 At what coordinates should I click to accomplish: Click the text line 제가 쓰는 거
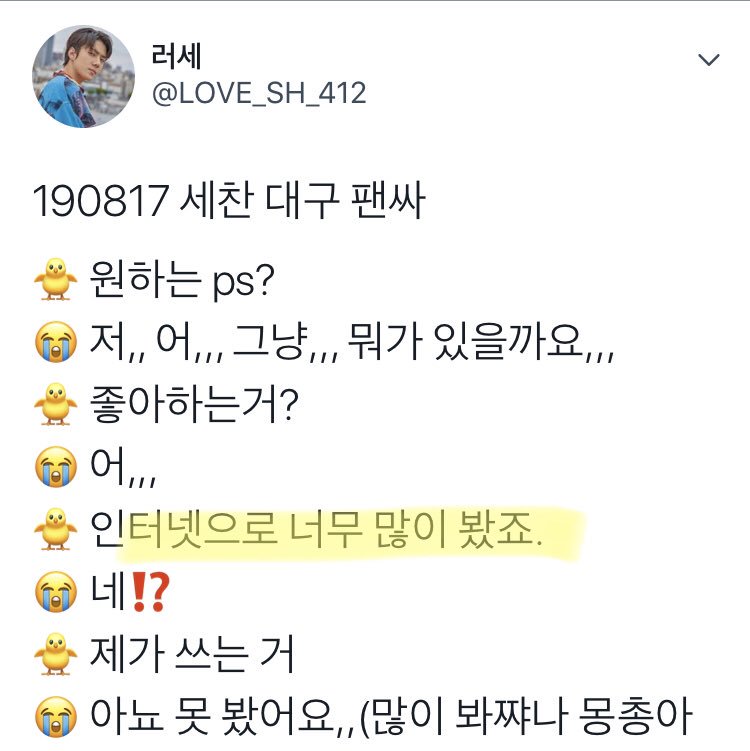[192, 654]
